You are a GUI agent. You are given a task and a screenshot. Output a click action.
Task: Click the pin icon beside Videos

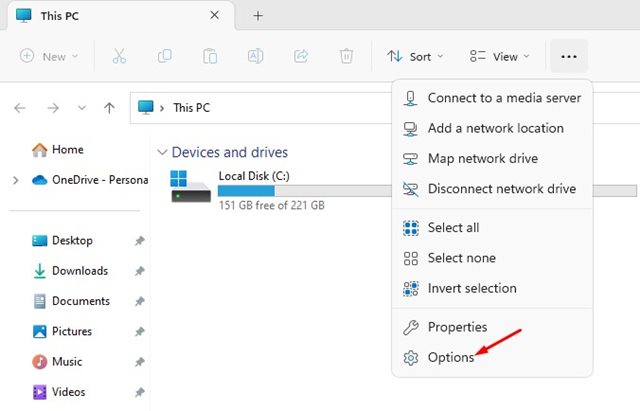[x=140, y=392]
